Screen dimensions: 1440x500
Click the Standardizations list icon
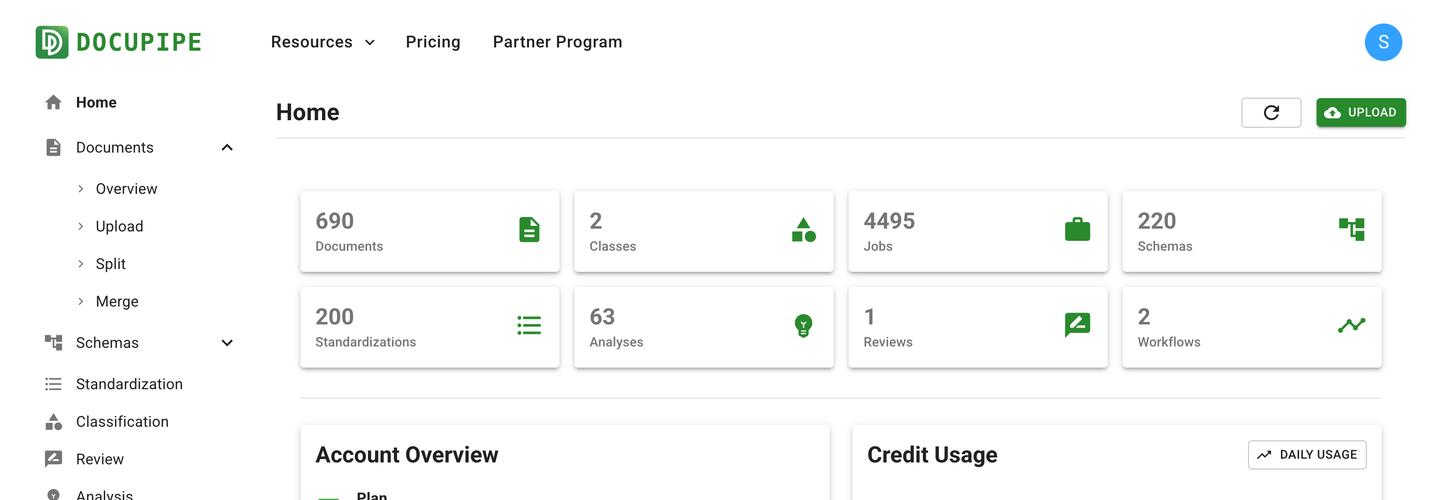[x=529, y=326]
